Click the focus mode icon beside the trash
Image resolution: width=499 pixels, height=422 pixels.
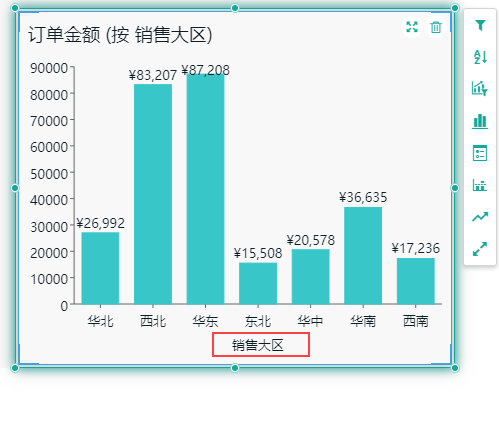point(412,27)
